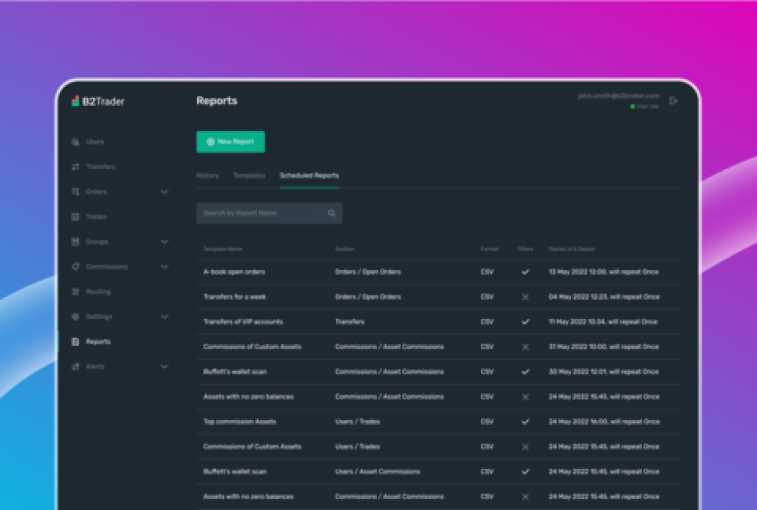The image size is (757, 510).
Task: Expand the Orders sidebar section
Action: click(x=165, y=192)
